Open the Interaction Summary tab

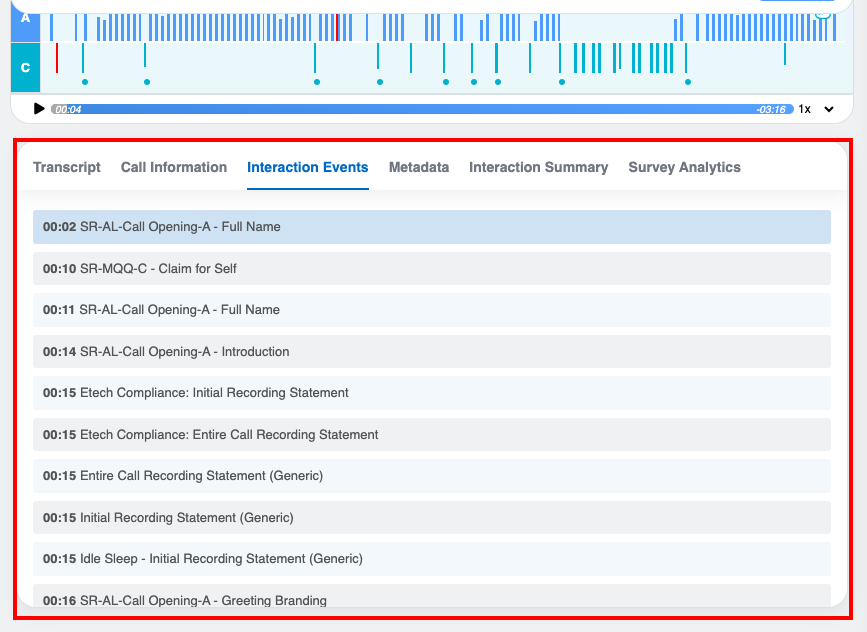538,167
